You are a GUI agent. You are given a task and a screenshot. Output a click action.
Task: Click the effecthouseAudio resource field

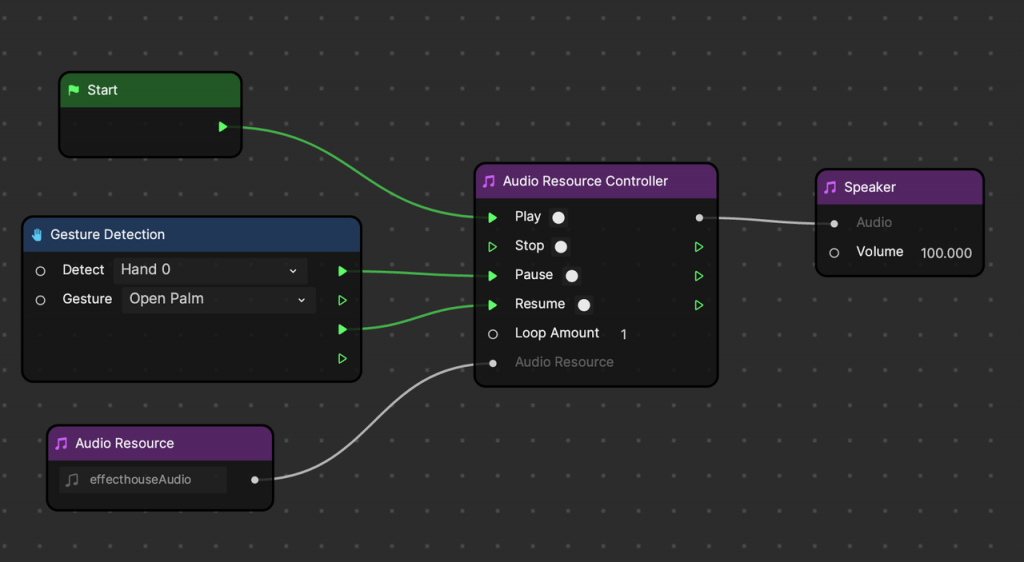coord(141,480)
